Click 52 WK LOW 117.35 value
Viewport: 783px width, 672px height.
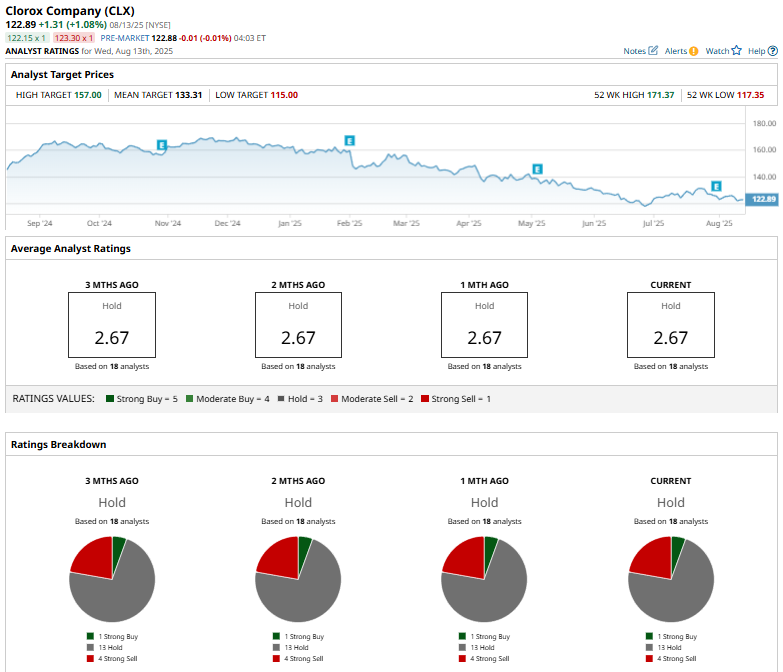point(751,95)
